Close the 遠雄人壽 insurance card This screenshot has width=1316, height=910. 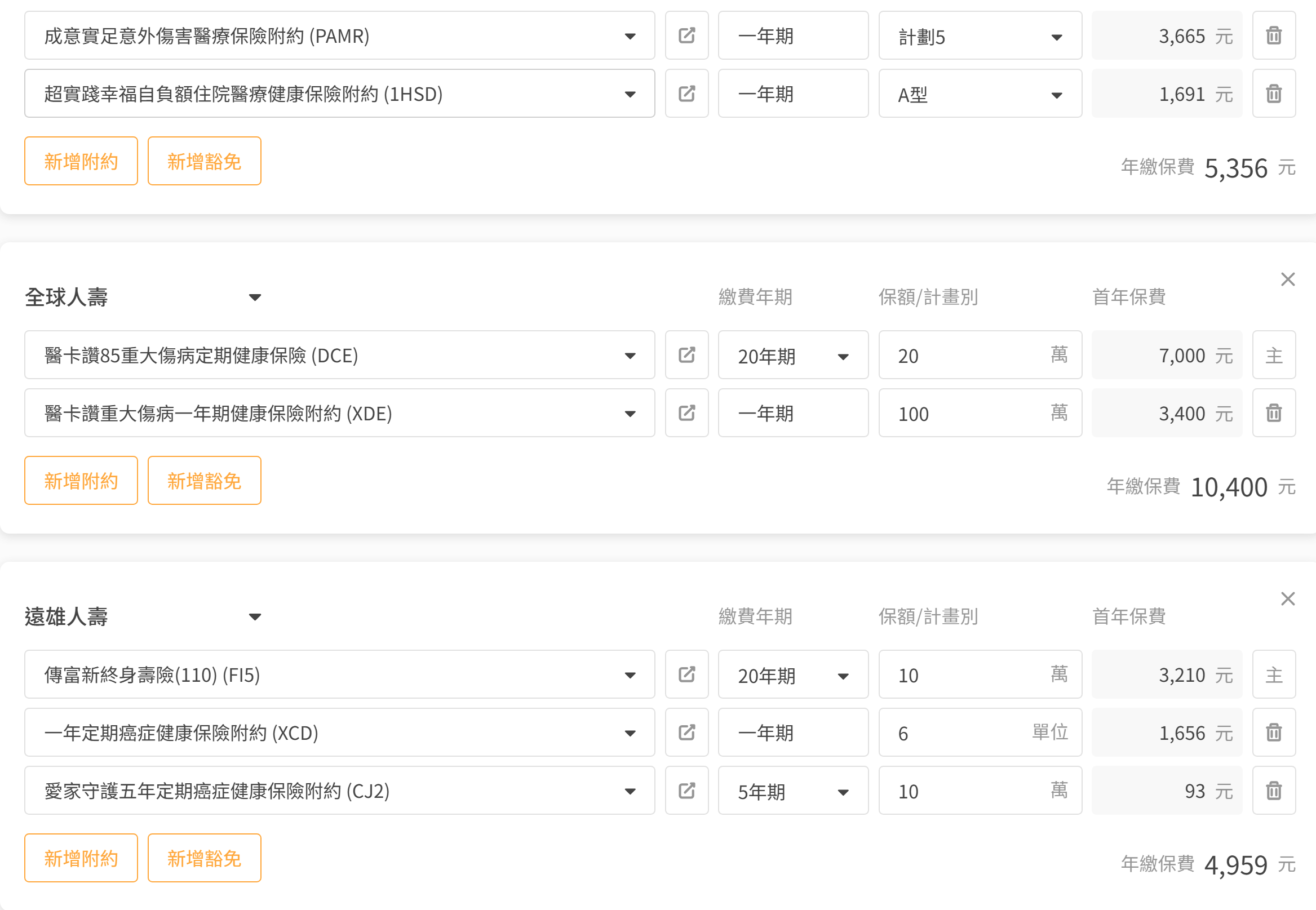pos(1287,598)
